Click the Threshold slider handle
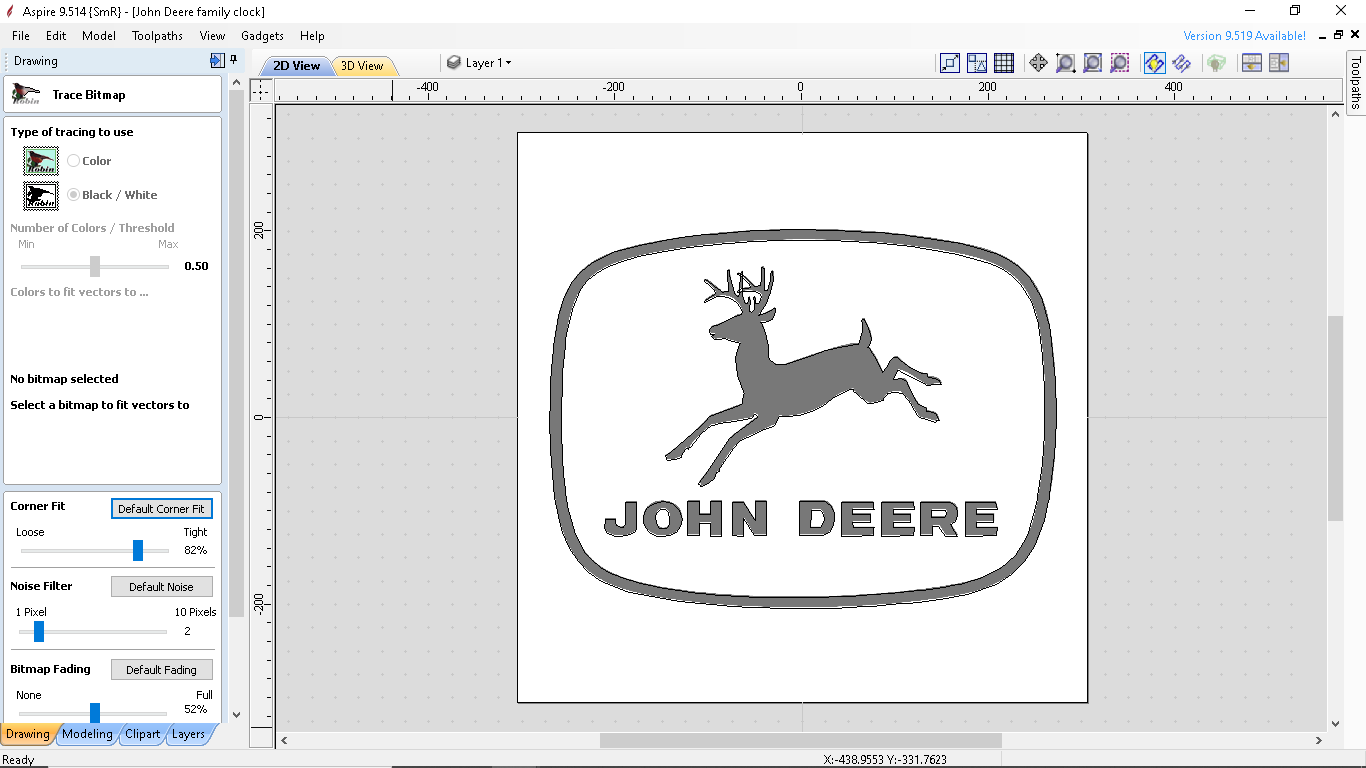1366x768 pixels. tap(95, 266)
